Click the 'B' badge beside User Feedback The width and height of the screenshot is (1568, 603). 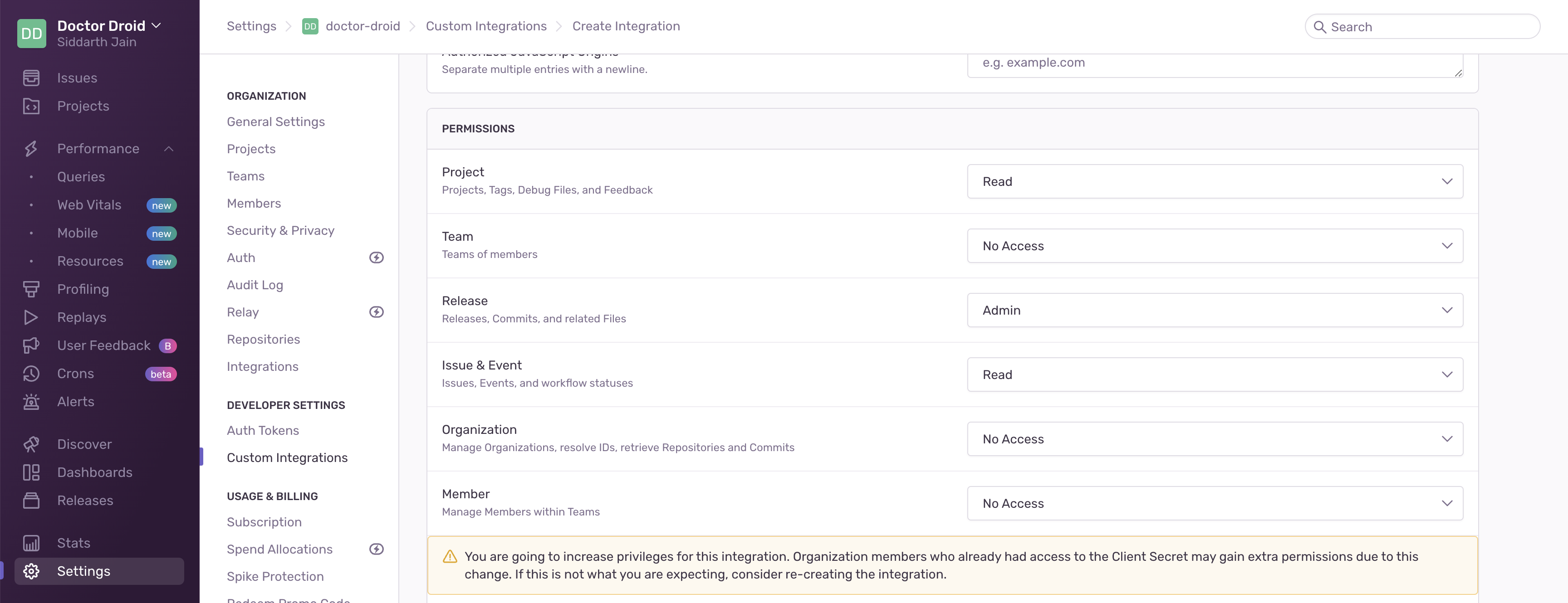click(x=167, y=345)
